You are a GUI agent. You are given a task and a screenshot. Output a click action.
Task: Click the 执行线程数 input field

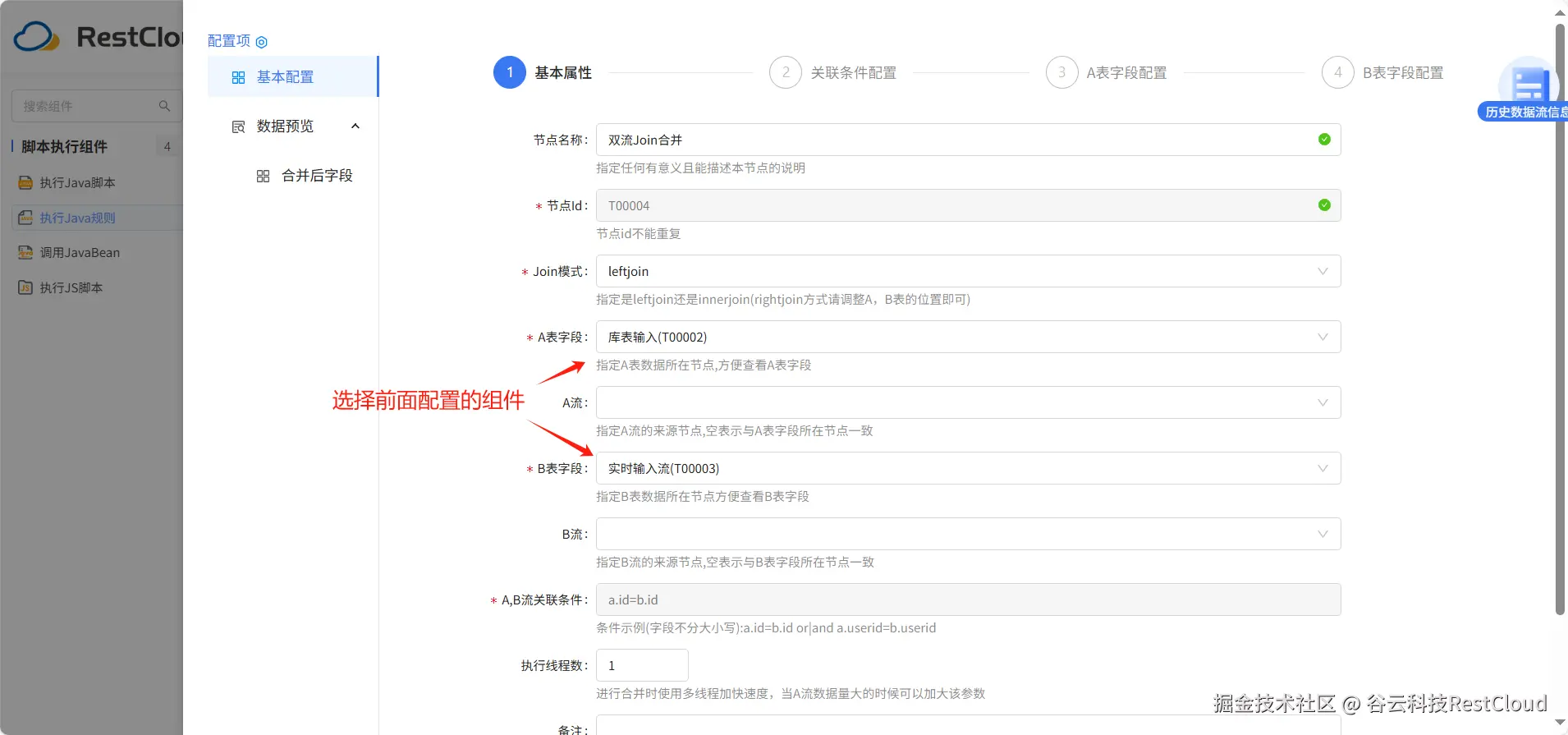(642, 665)
